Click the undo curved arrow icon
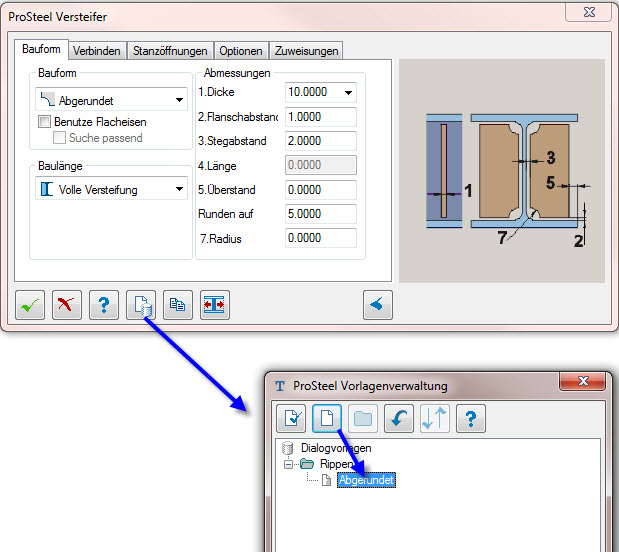The width and height of the screenshot is (619, 552). [x=399, y=419]
